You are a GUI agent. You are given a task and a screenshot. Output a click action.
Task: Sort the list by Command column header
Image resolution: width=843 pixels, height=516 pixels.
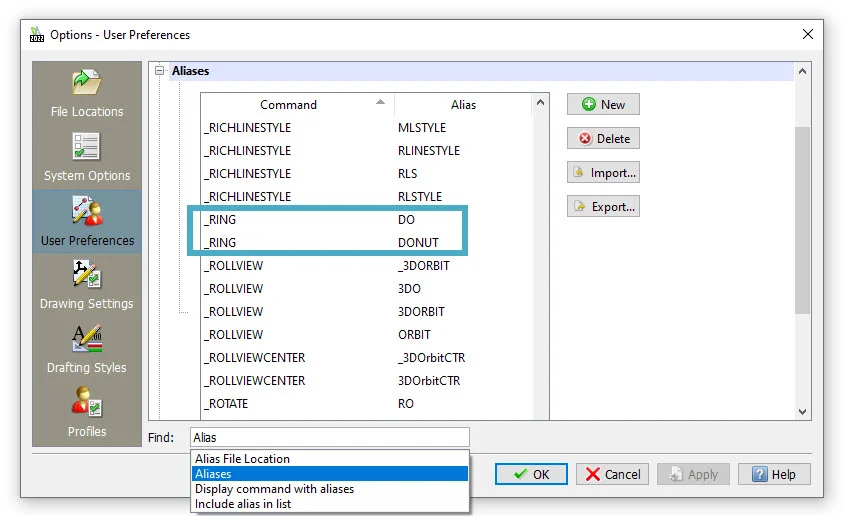point(288,104)
